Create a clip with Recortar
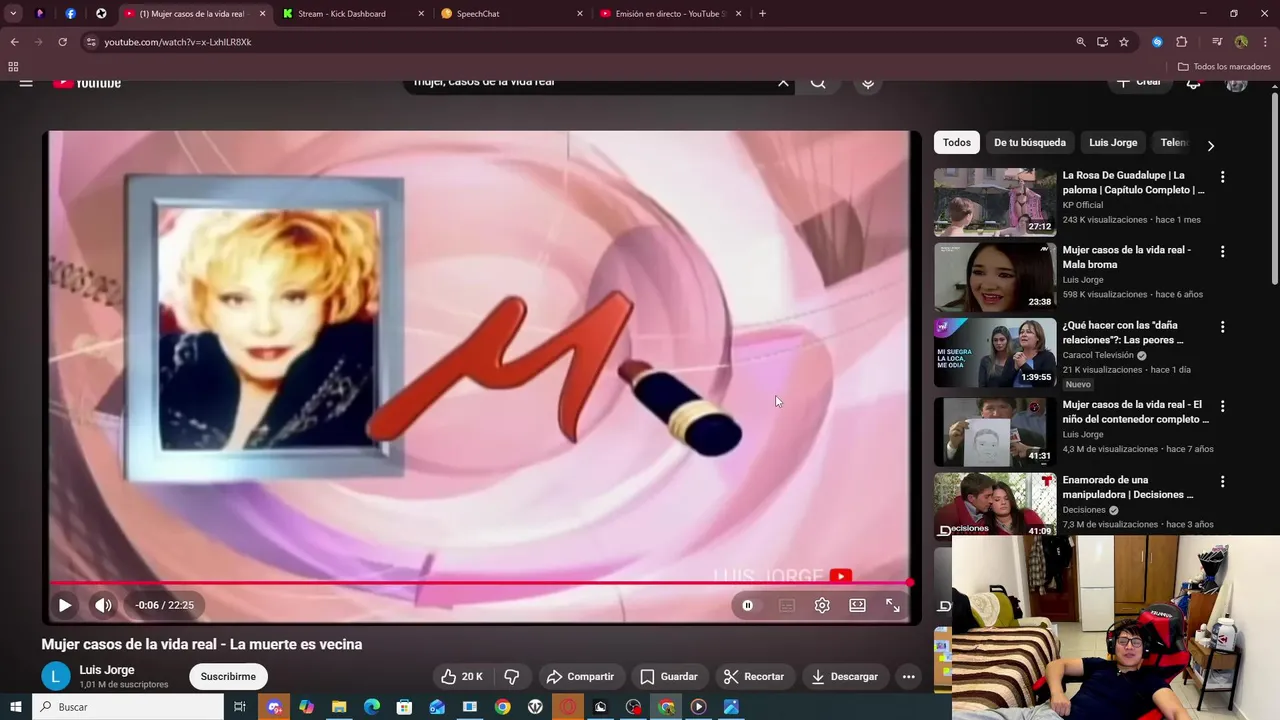This screenshot has height=720, width=1280. point(754,677)
